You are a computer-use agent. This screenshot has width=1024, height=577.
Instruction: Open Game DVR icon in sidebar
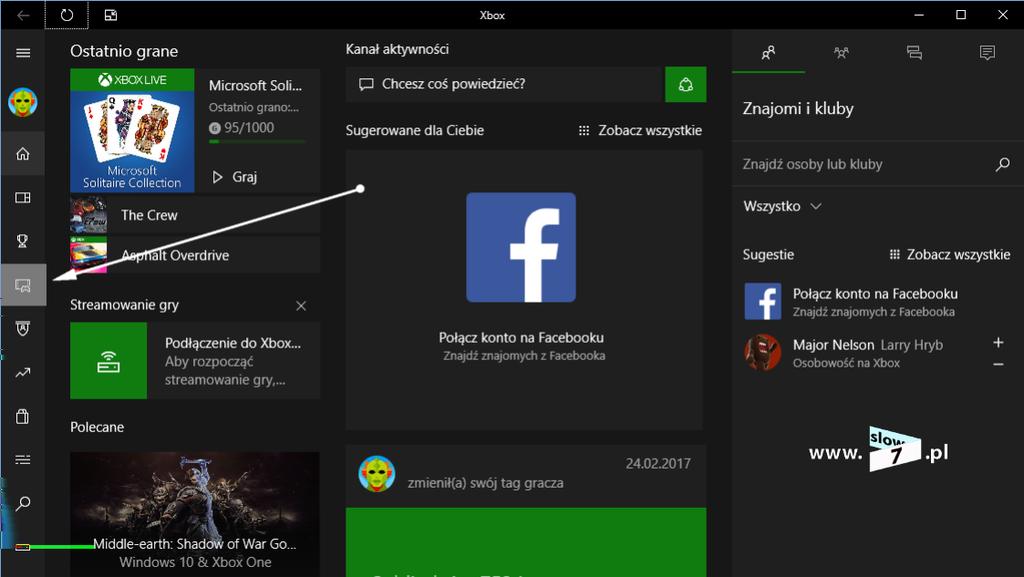(24, 285)
